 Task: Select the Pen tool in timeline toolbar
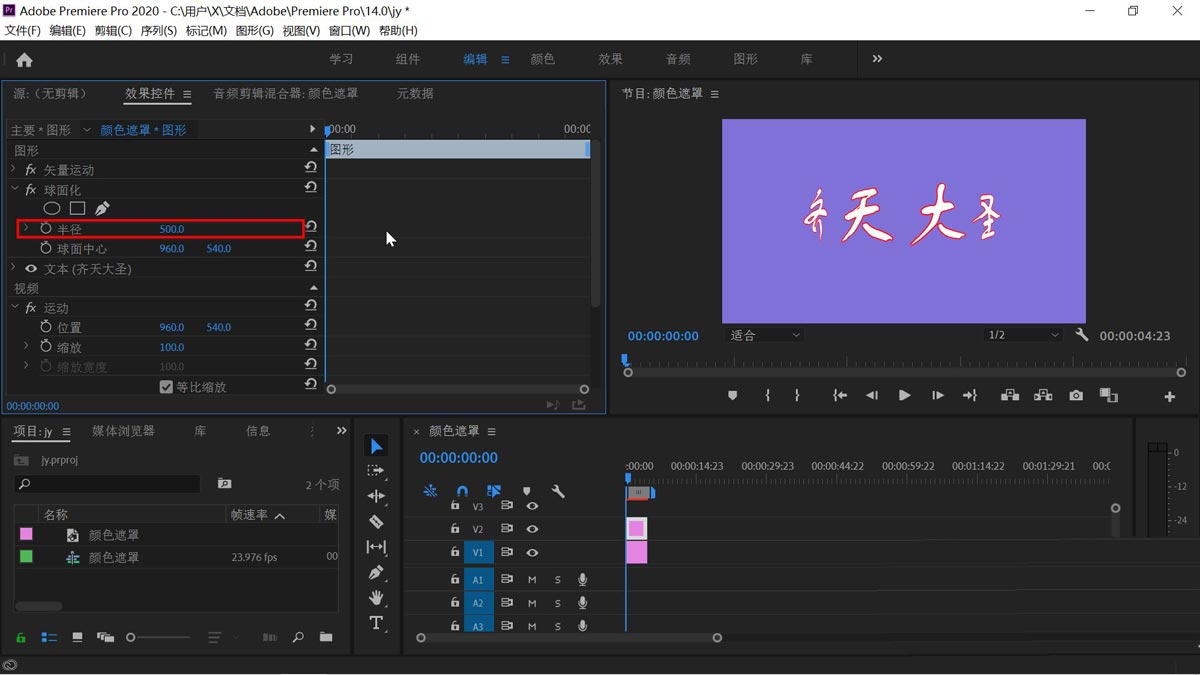pyautogui.click(x=376, y=572)
